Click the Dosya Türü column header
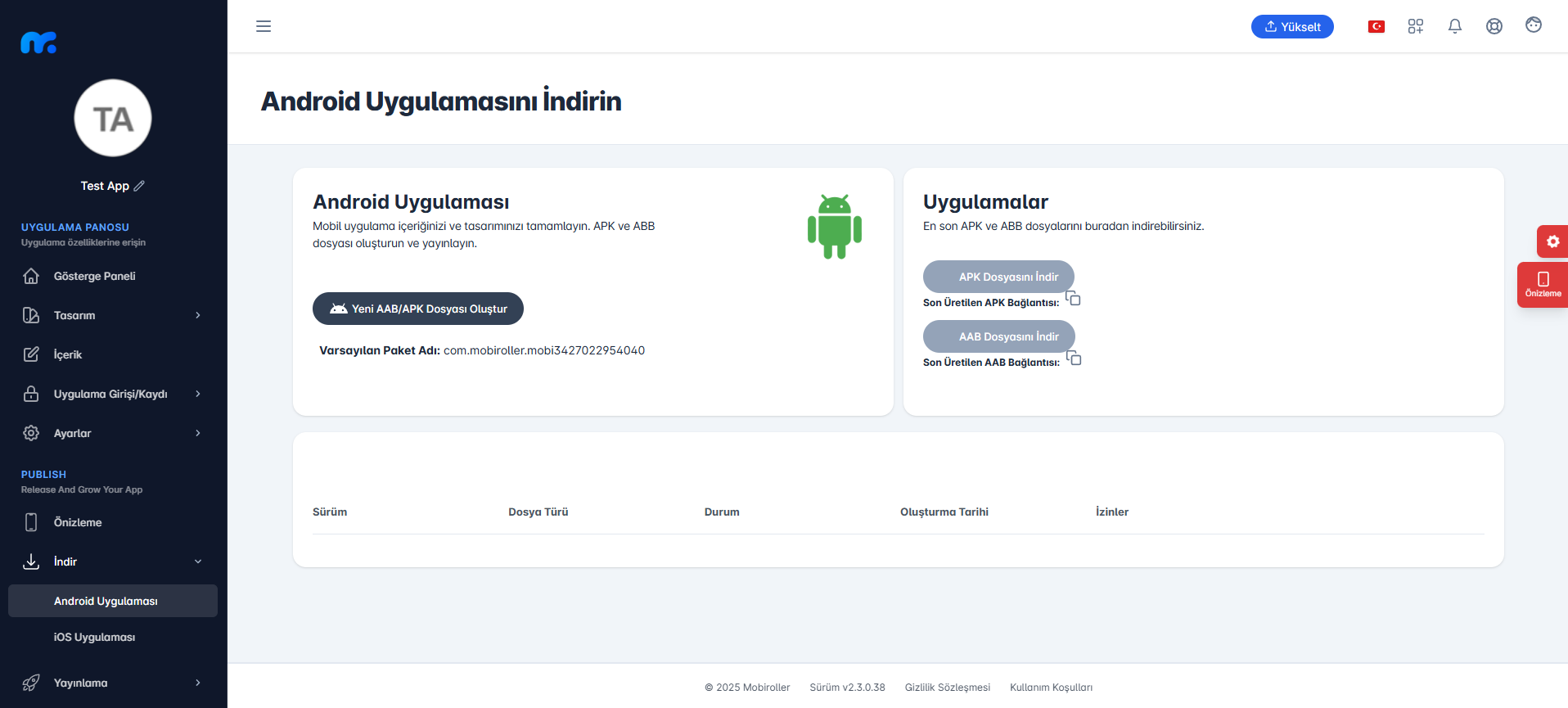The image size is (1568, 708). click(538, 512)
